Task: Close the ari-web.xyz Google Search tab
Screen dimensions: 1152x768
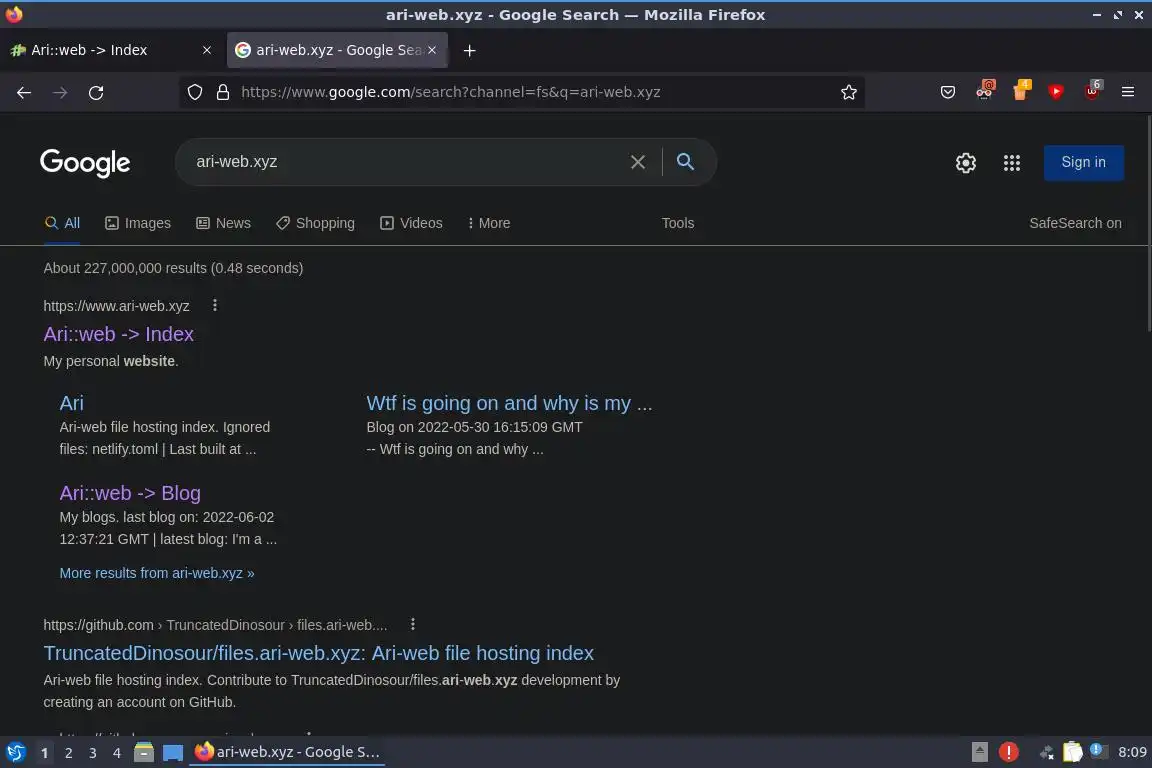Action: (x=432, y=50)
